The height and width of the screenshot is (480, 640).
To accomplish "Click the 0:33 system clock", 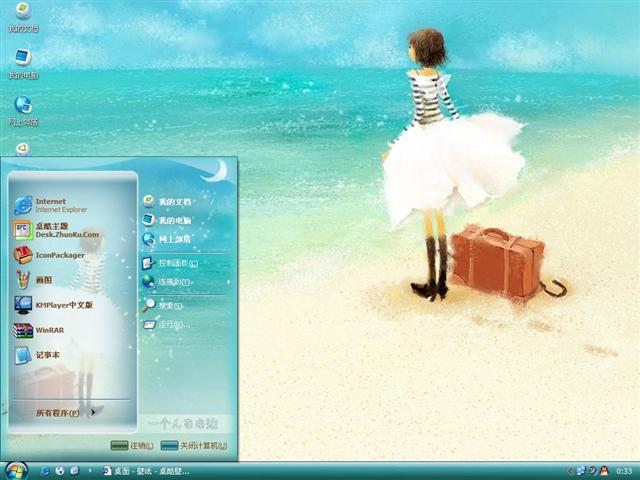I will point(624,471).
